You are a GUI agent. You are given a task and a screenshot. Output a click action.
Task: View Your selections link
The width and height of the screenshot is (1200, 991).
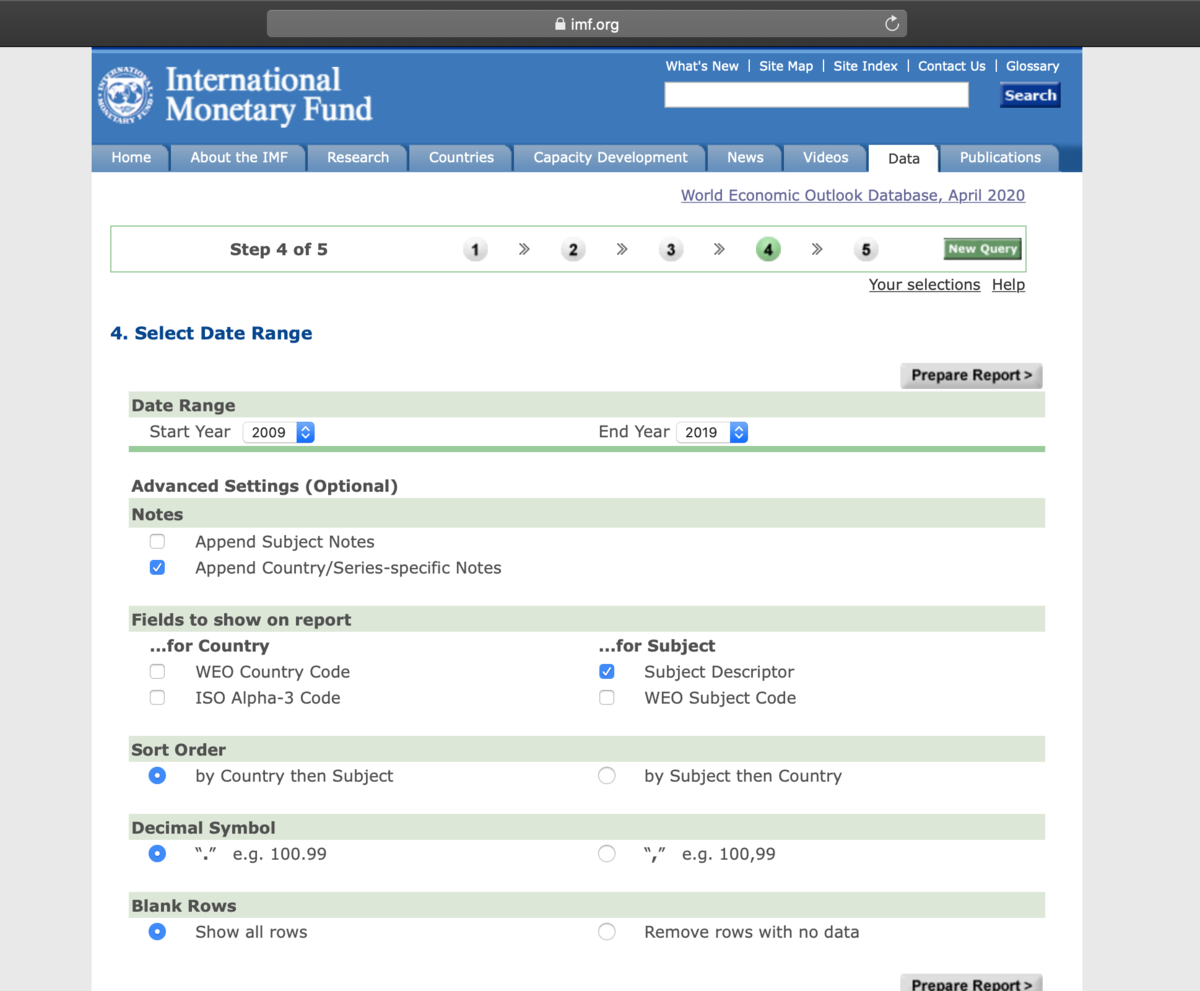pyautogui.click(x=924, y=285)
